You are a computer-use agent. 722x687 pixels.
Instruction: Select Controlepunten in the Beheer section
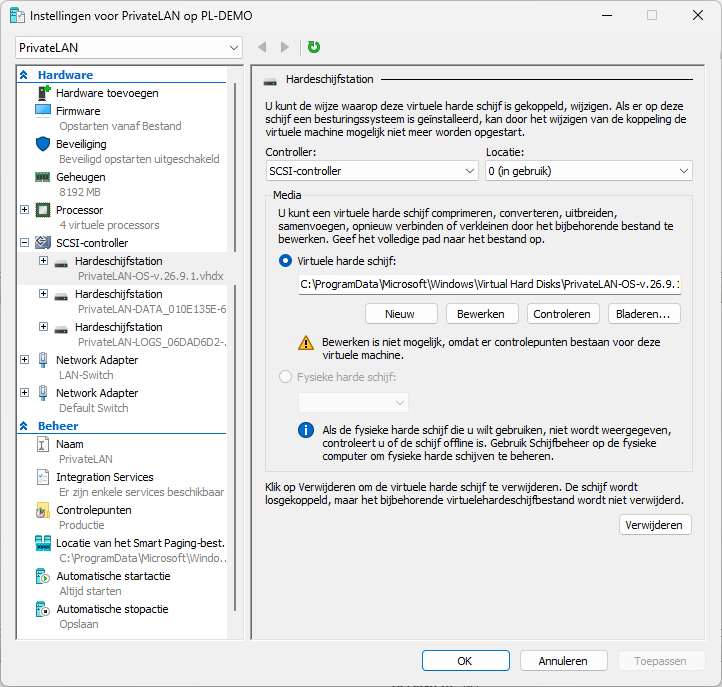pos(94,510)
